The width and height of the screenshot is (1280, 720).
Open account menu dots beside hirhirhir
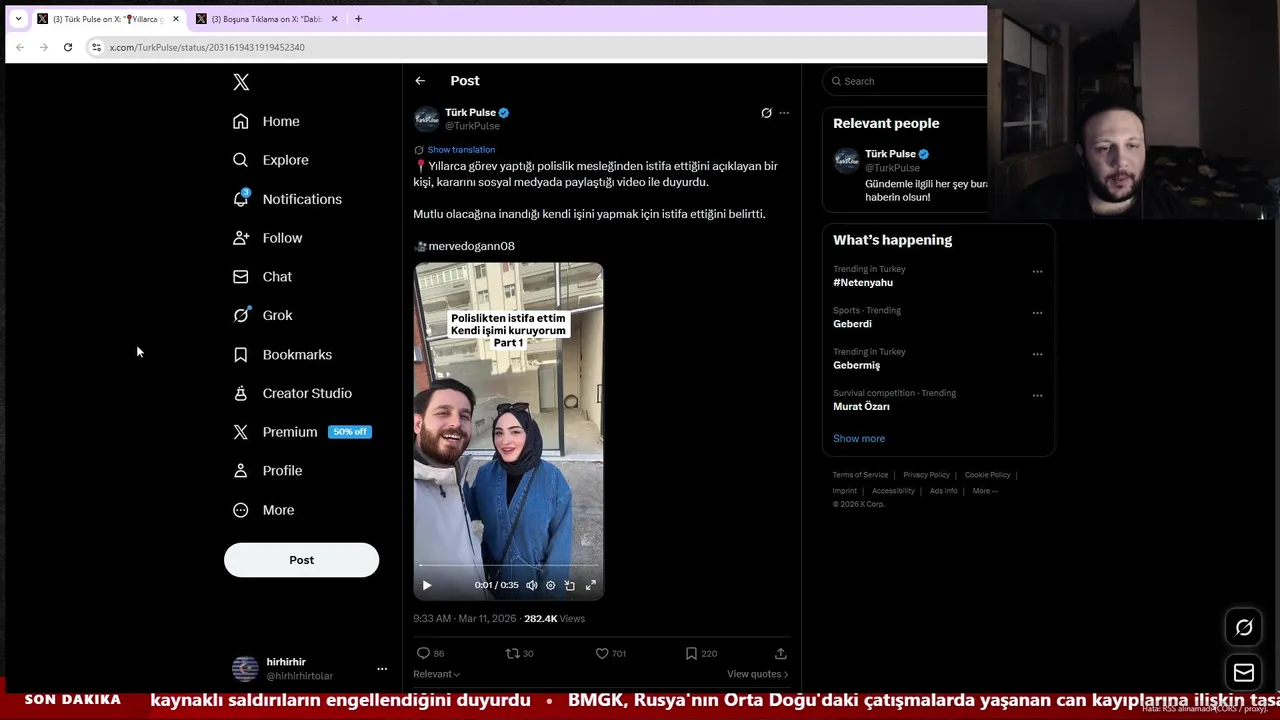381,669
